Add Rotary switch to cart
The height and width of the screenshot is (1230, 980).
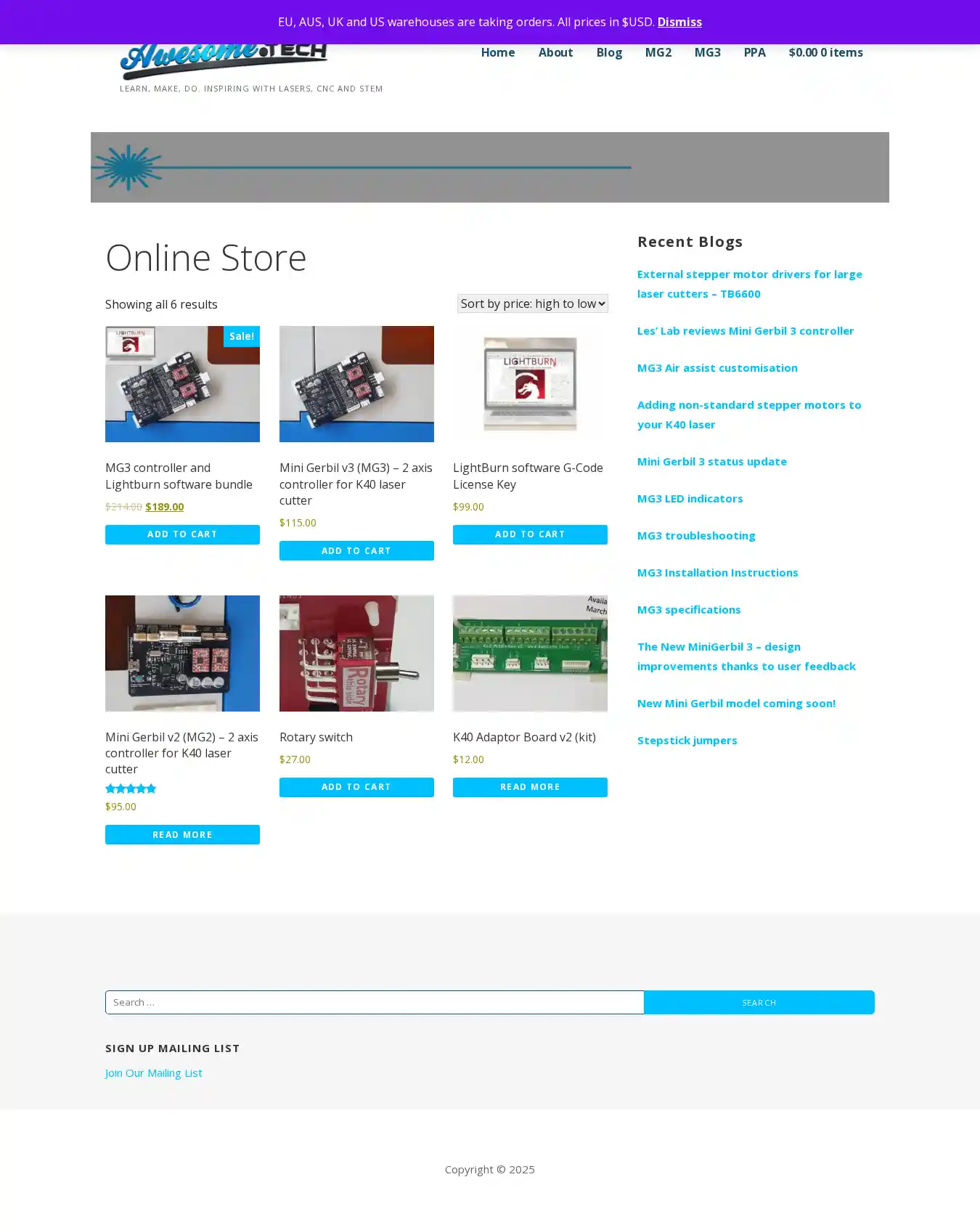(356, 787)
